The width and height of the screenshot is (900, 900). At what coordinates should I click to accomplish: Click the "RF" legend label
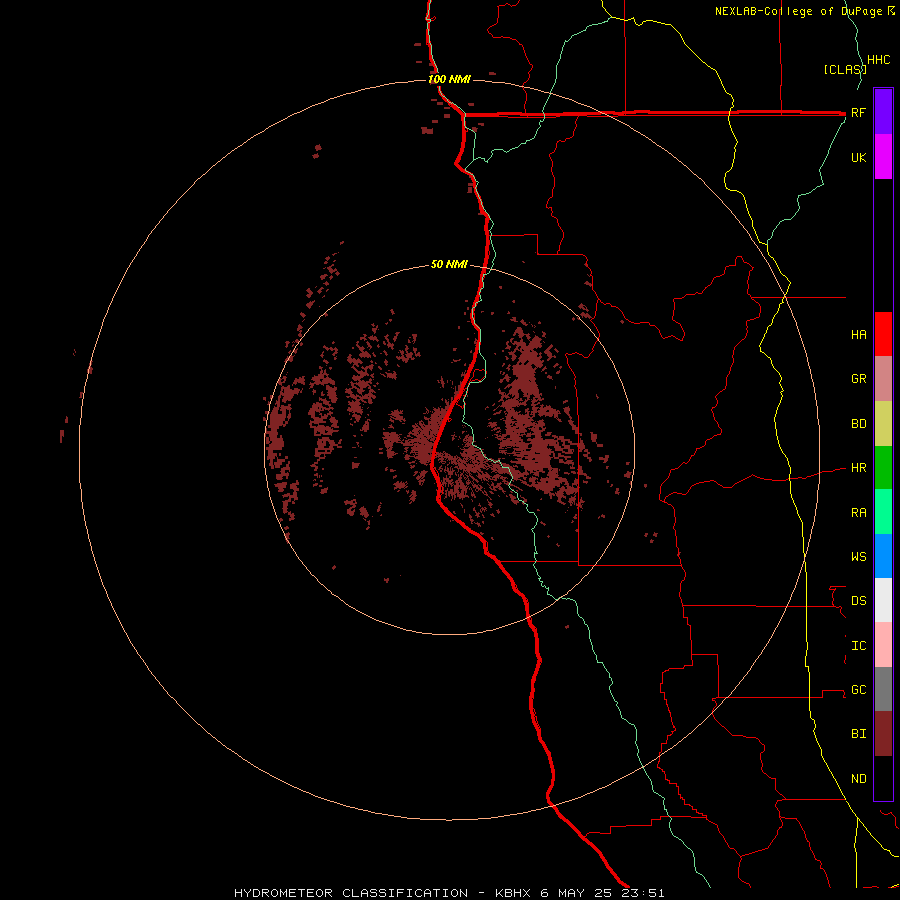click(x=858, y=112)
